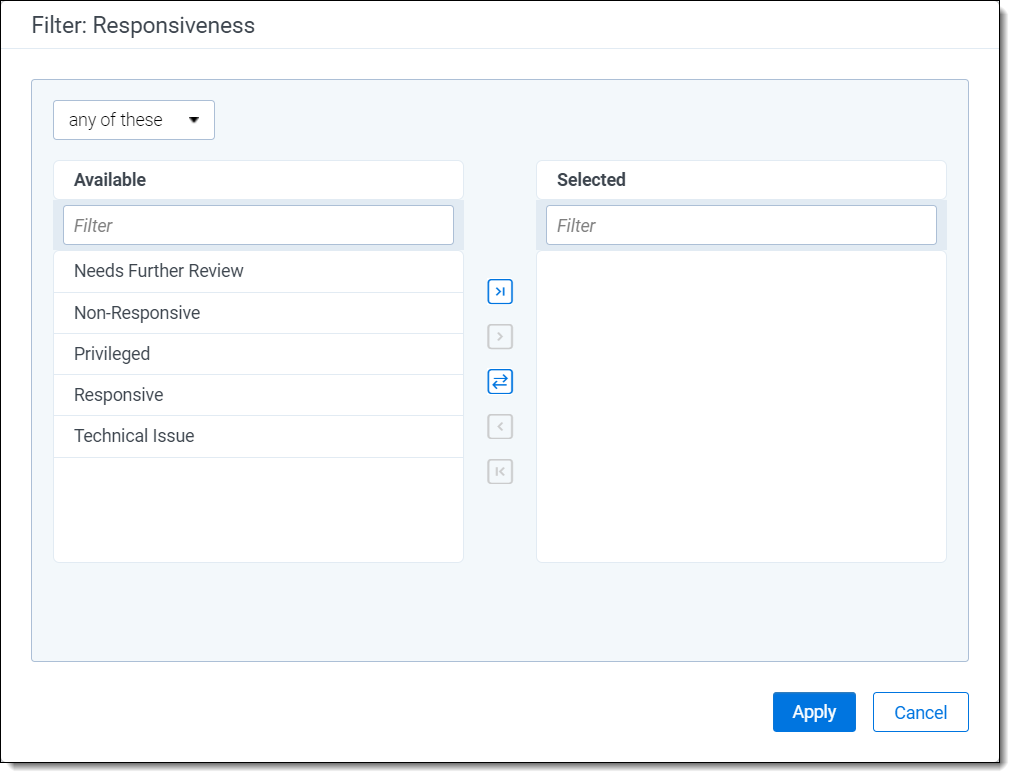Click blank space below Technical Issue
This screenshot has width=1015, height=778.
coord(258,510)
